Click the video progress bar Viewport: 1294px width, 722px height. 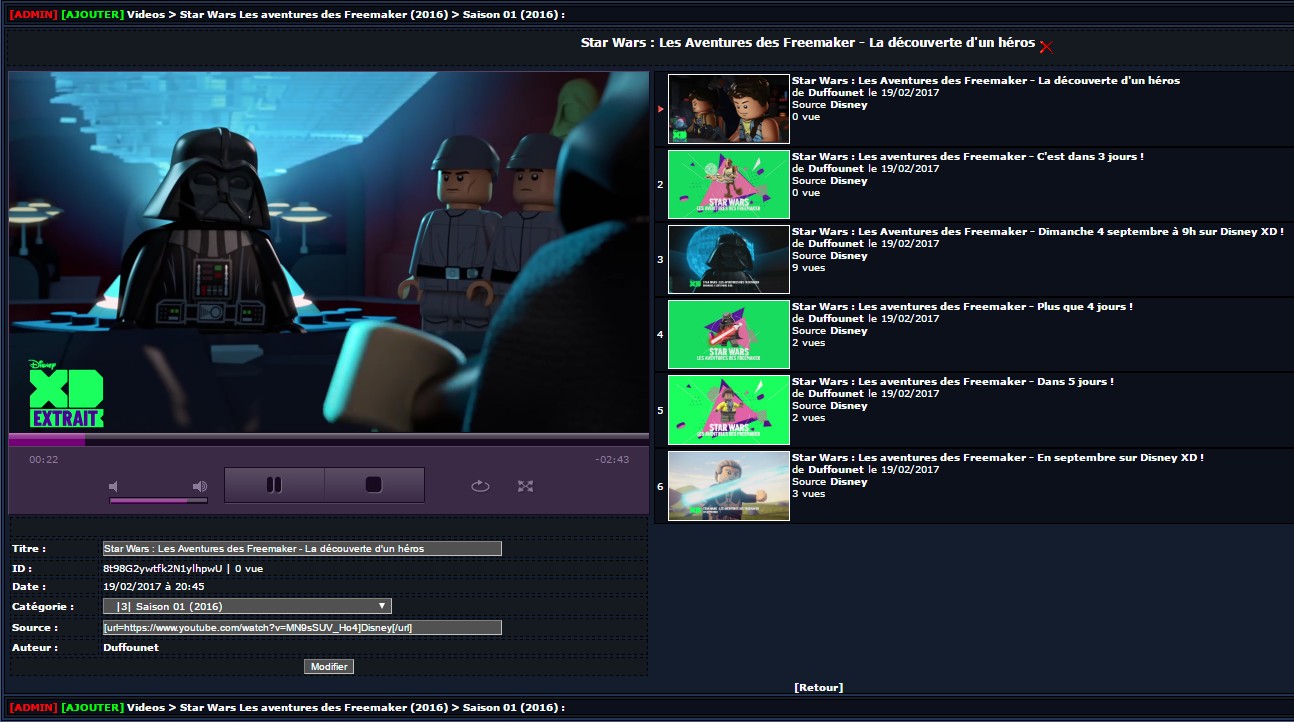click(x=328, y=438)
